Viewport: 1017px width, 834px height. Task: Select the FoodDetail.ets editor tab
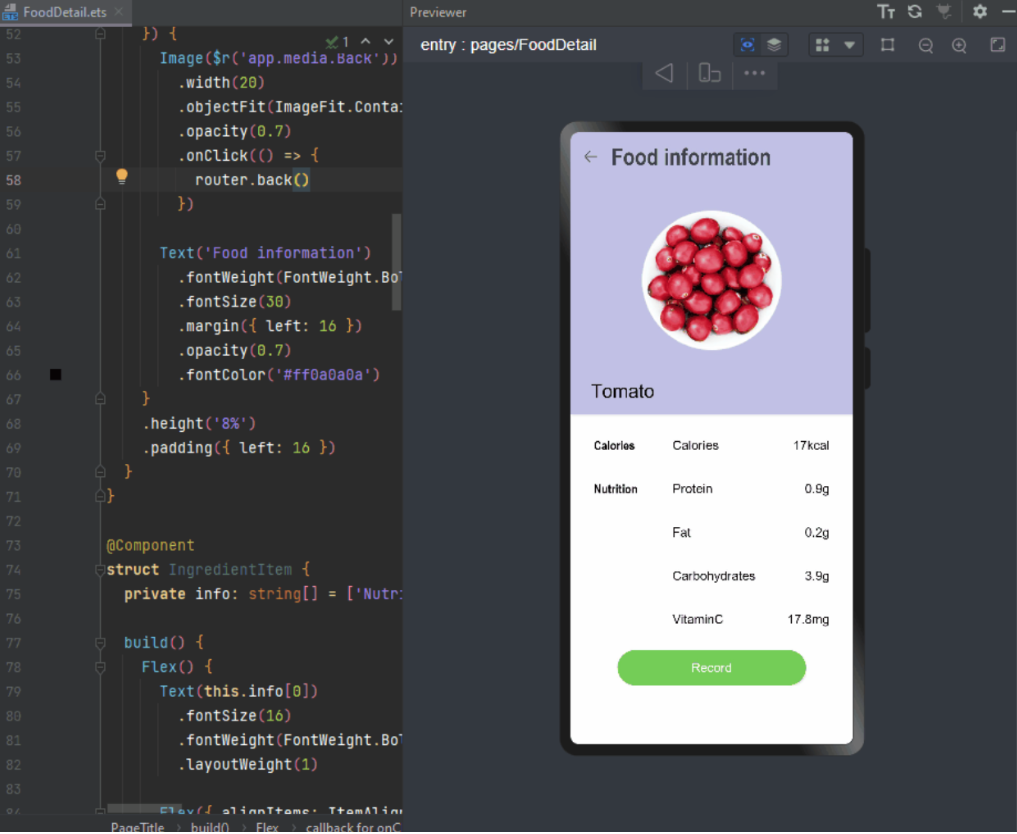point(60,12)
